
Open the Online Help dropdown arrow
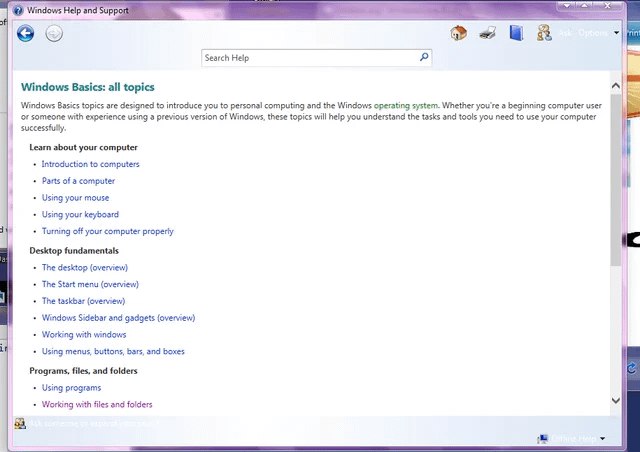[602, 439]
